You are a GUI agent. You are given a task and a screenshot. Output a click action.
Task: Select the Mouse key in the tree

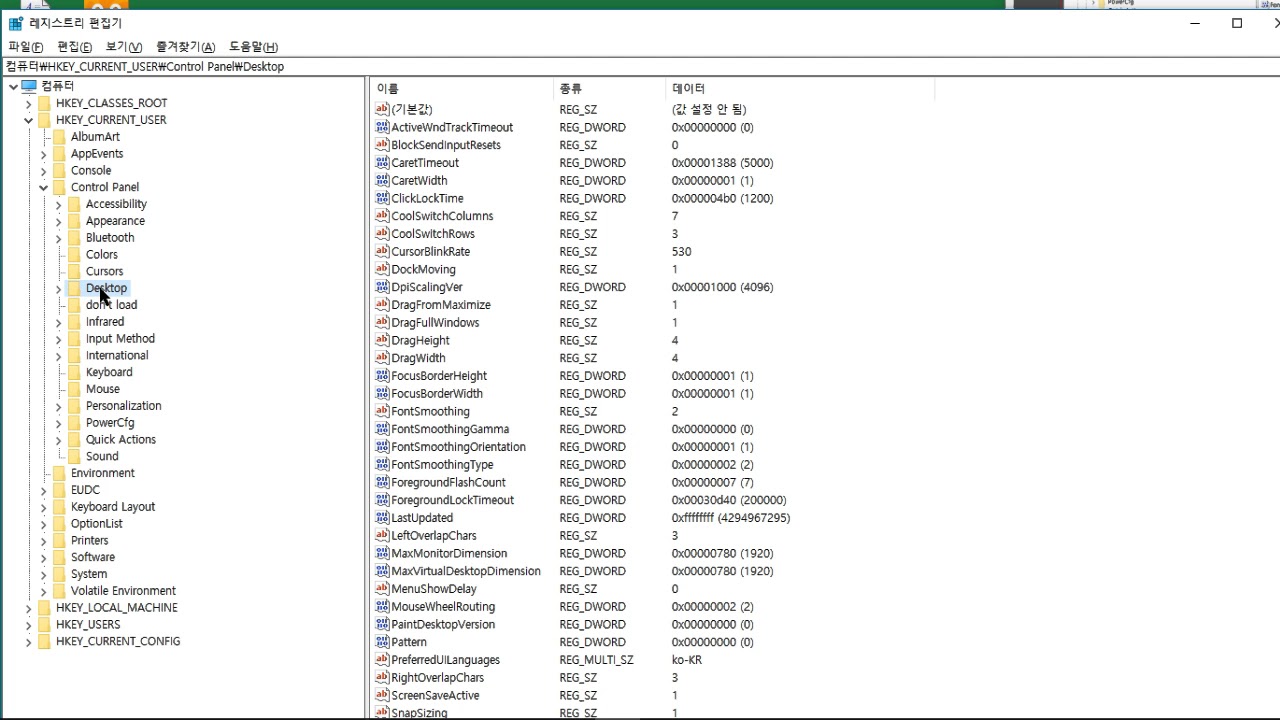[x=102, y=389]
